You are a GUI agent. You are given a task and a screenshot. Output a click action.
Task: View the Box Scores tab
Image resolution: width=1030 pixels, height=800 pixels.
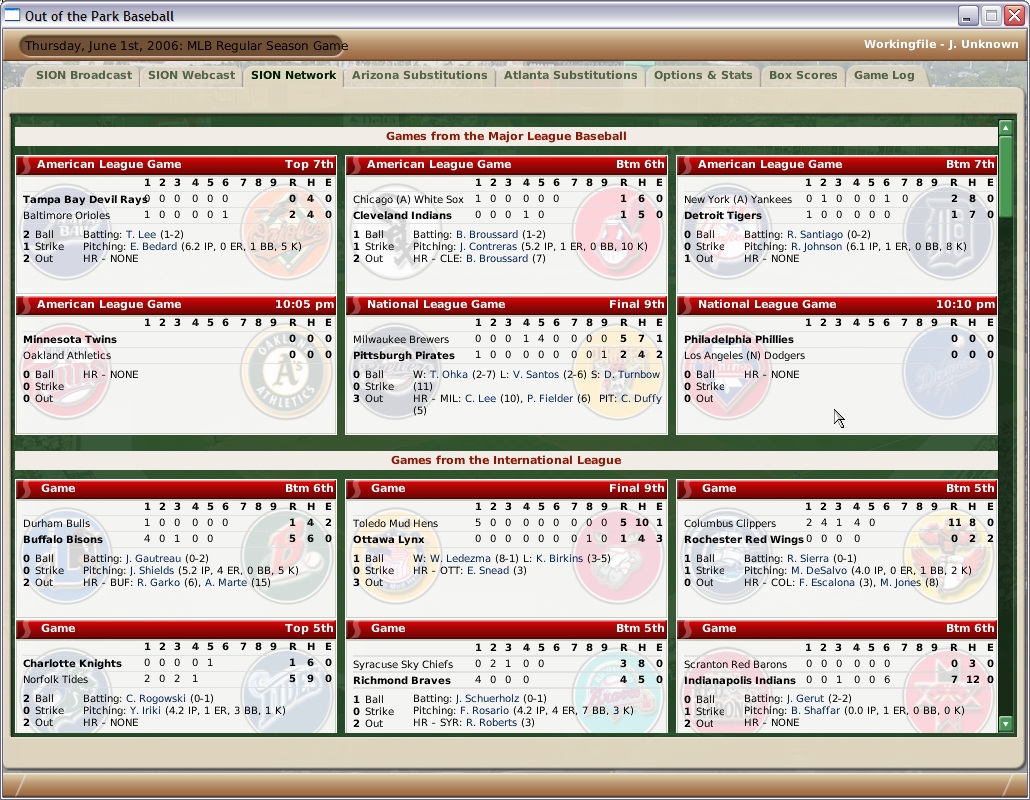click(803, 75)
